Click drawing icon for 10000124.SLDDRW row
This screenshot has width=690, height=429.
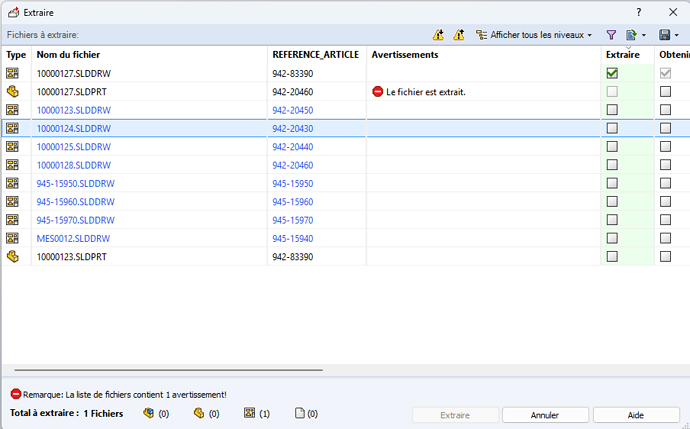pos(12,128)
